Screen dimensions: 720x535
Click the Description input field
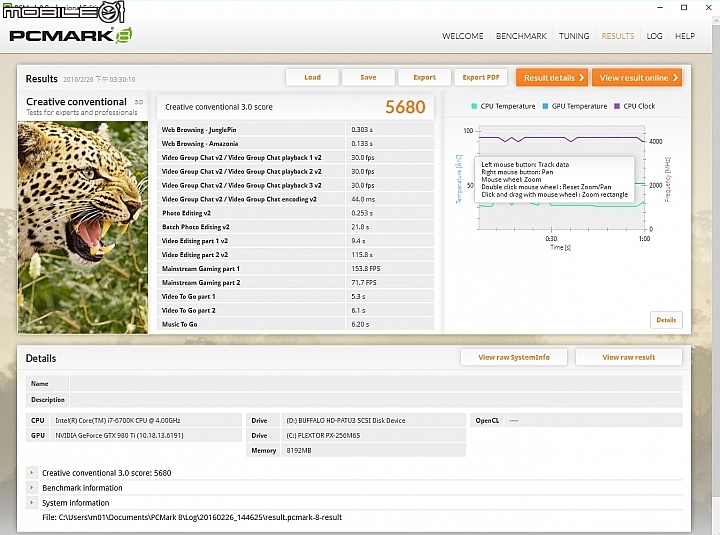(376, 400)
